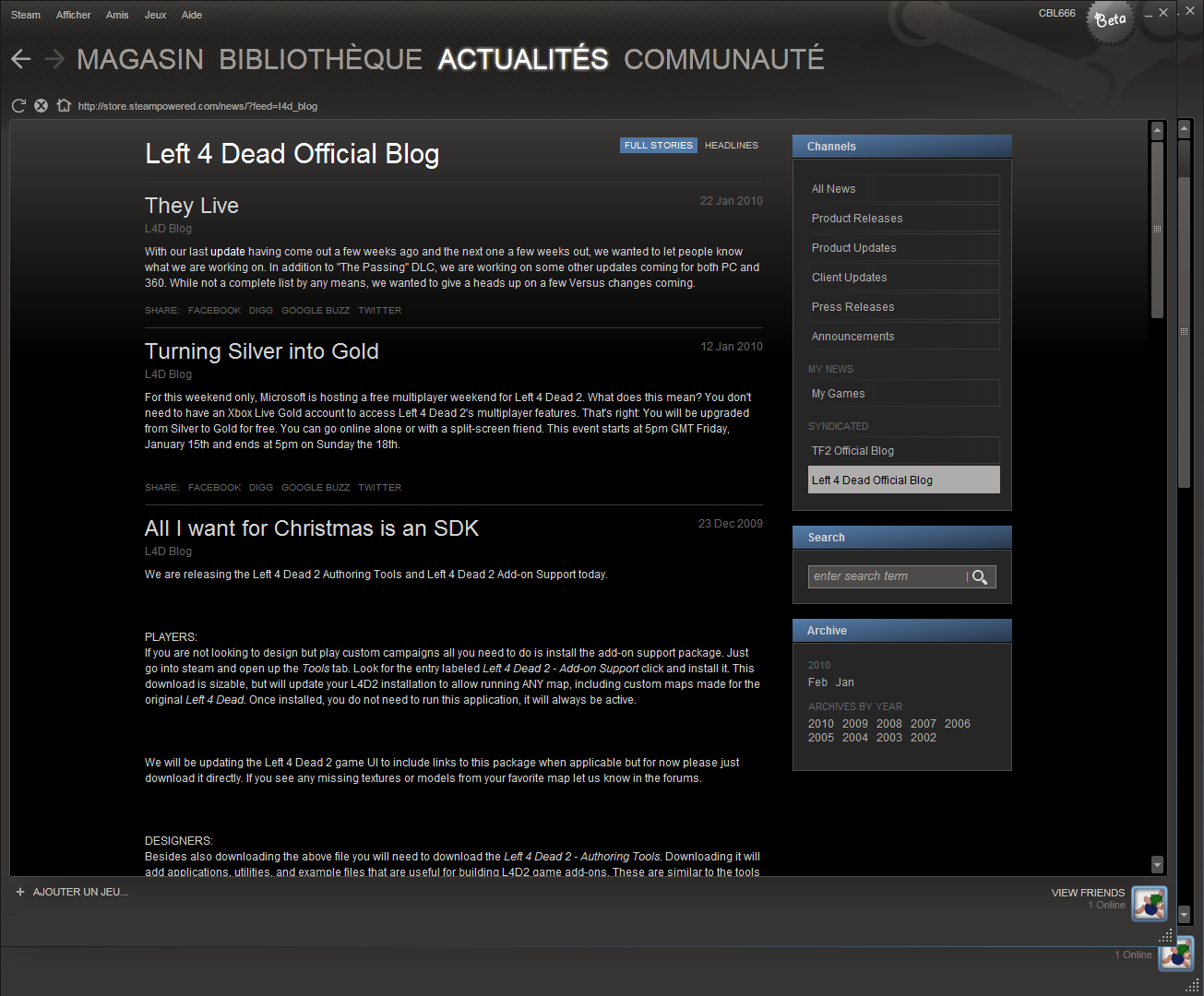The height and width of the screenshot is (996, 1204).
Task: Click the URL address text
Action: [197, 106]
